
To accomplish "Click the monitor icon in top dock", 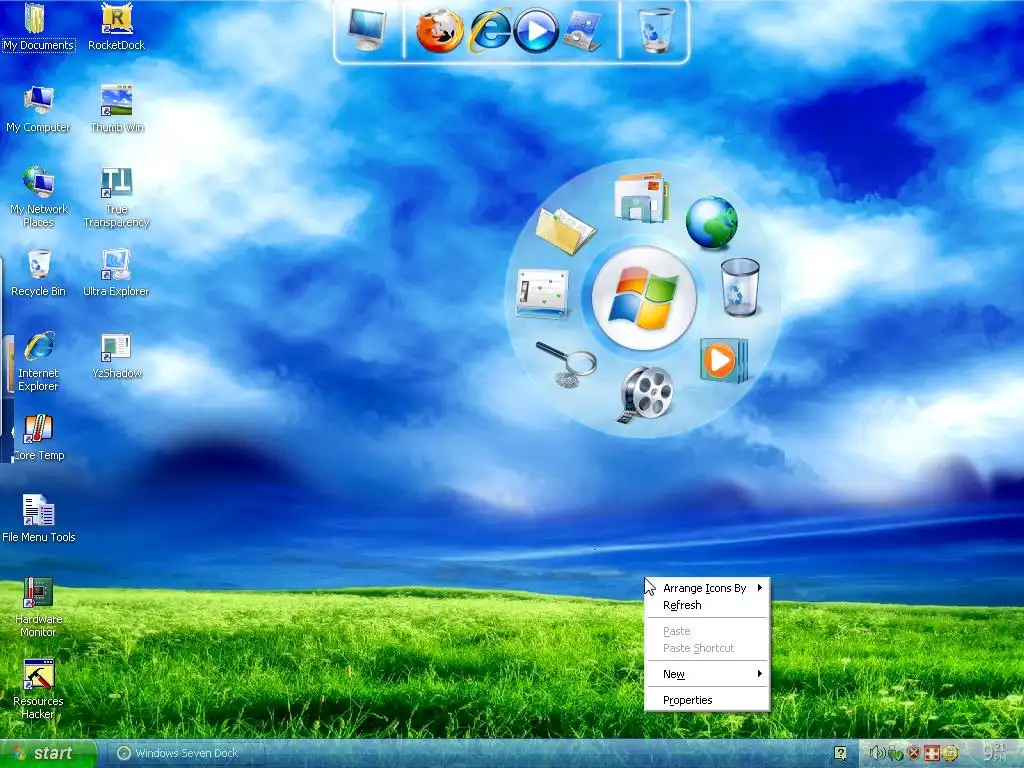I will (367, 29).
